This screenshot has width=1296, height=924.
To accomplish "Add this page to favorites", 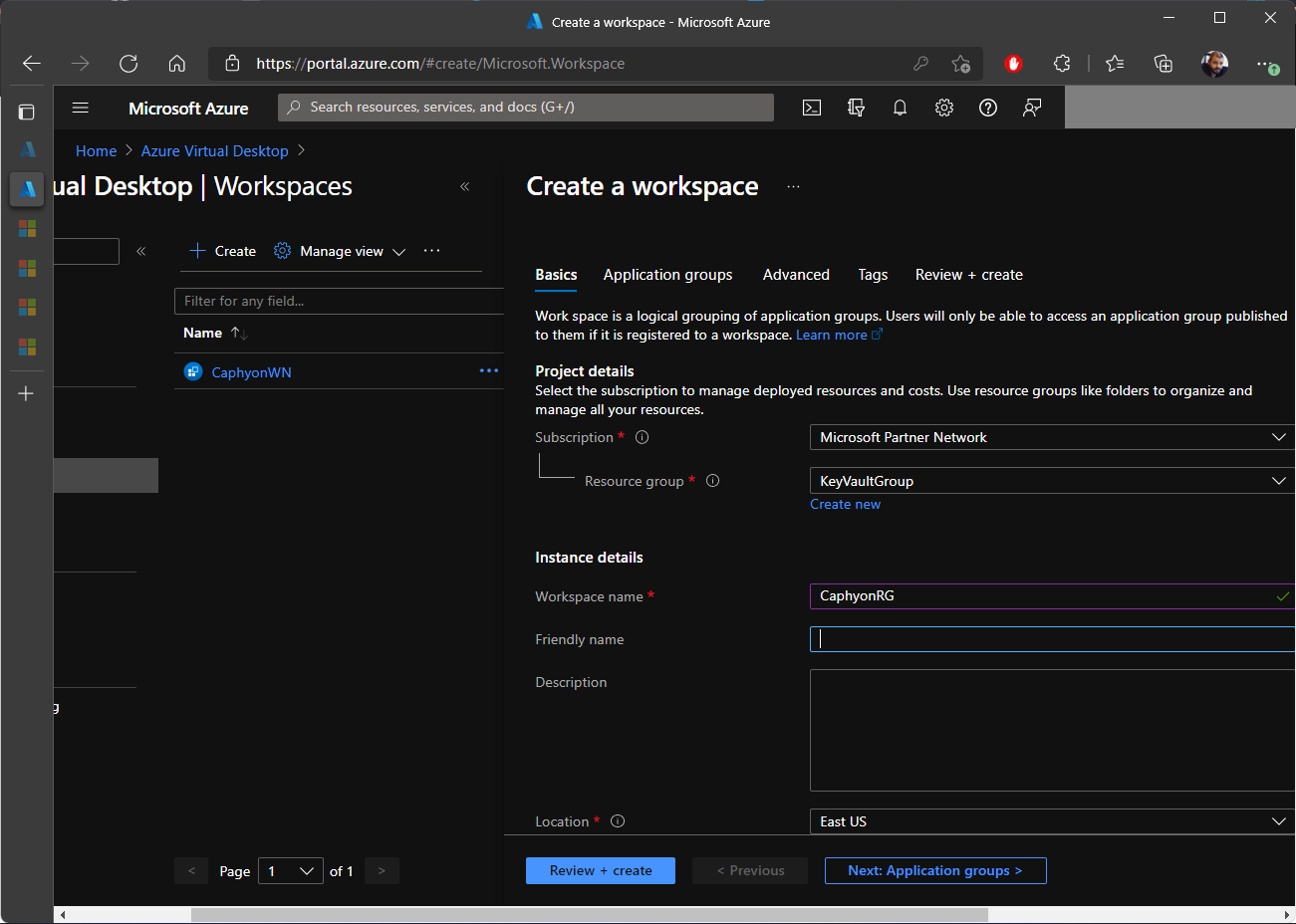I will click(960, 64).
